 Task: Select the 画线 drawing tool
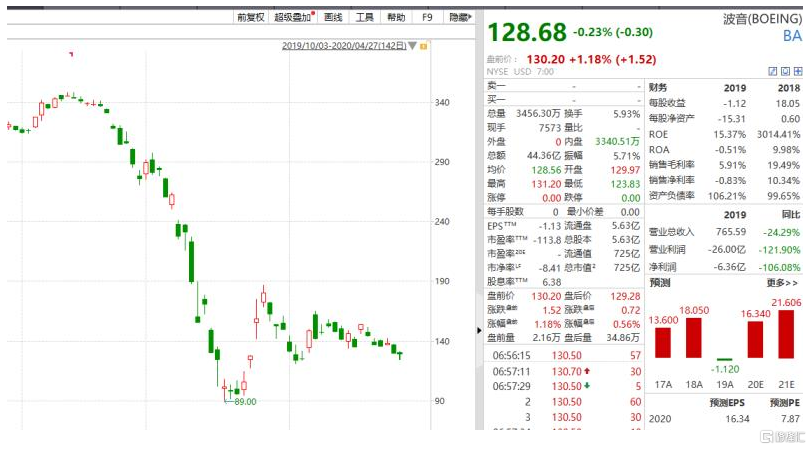coord(333,18)
